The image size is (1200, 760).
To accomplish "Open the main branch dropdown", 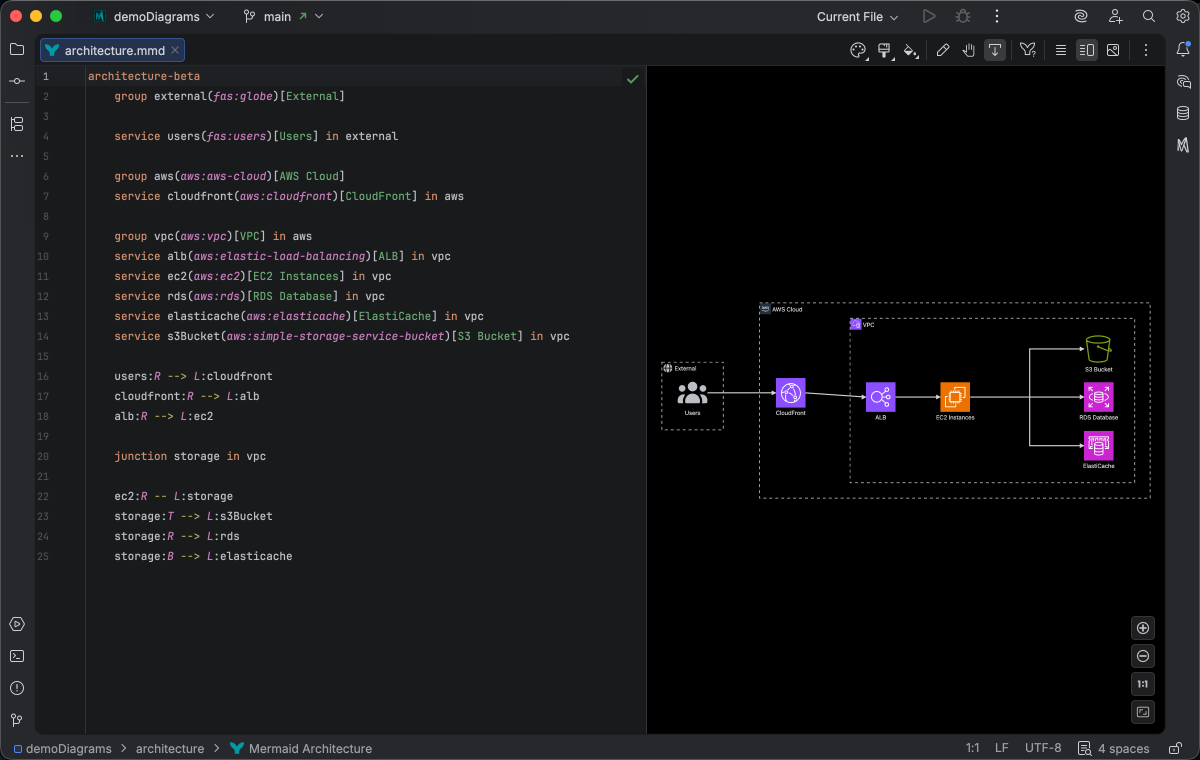I will click(283, 16).
